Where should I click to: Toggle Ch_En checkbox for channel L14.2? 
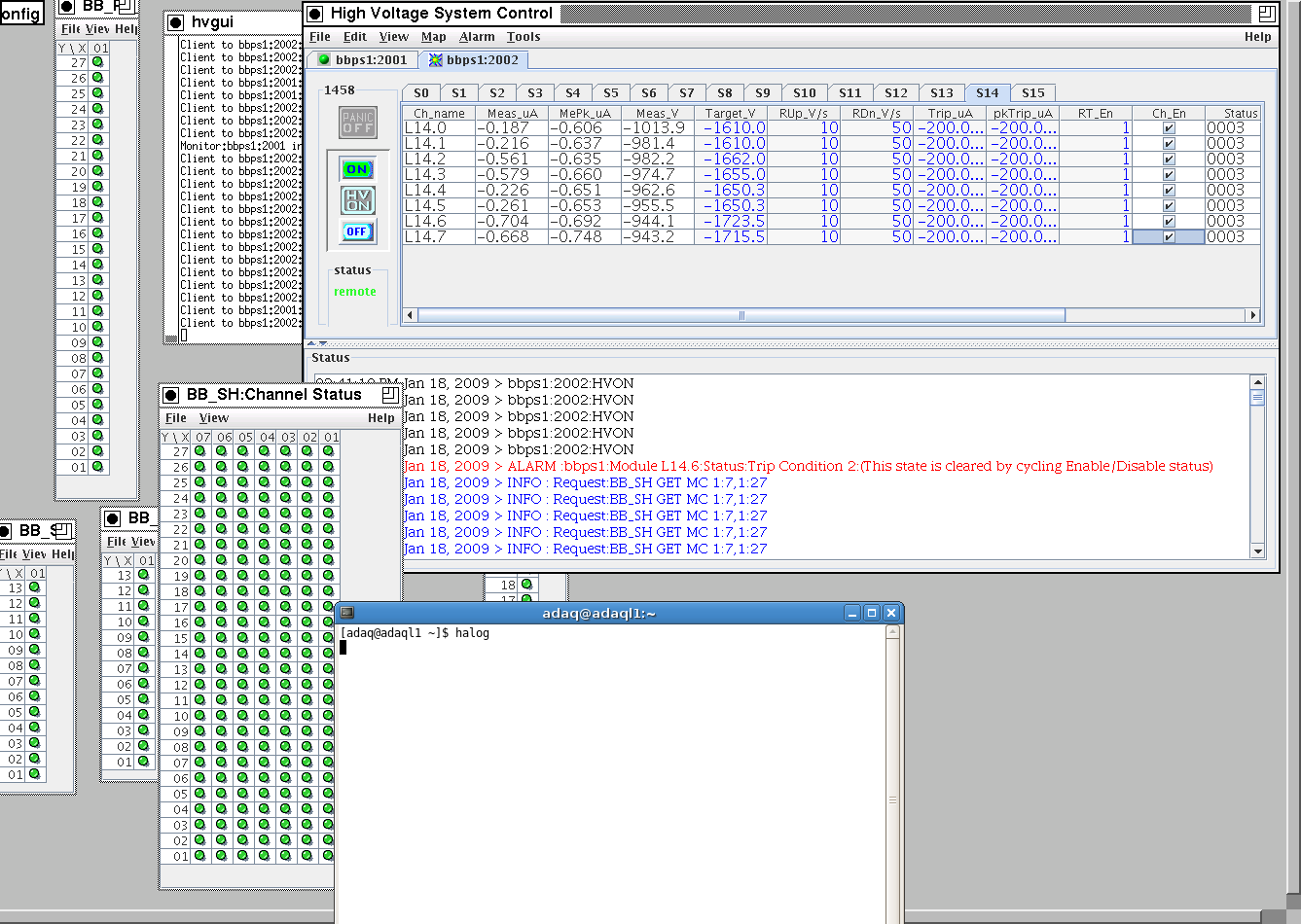pyautogui.click(x=1169, y=159)
